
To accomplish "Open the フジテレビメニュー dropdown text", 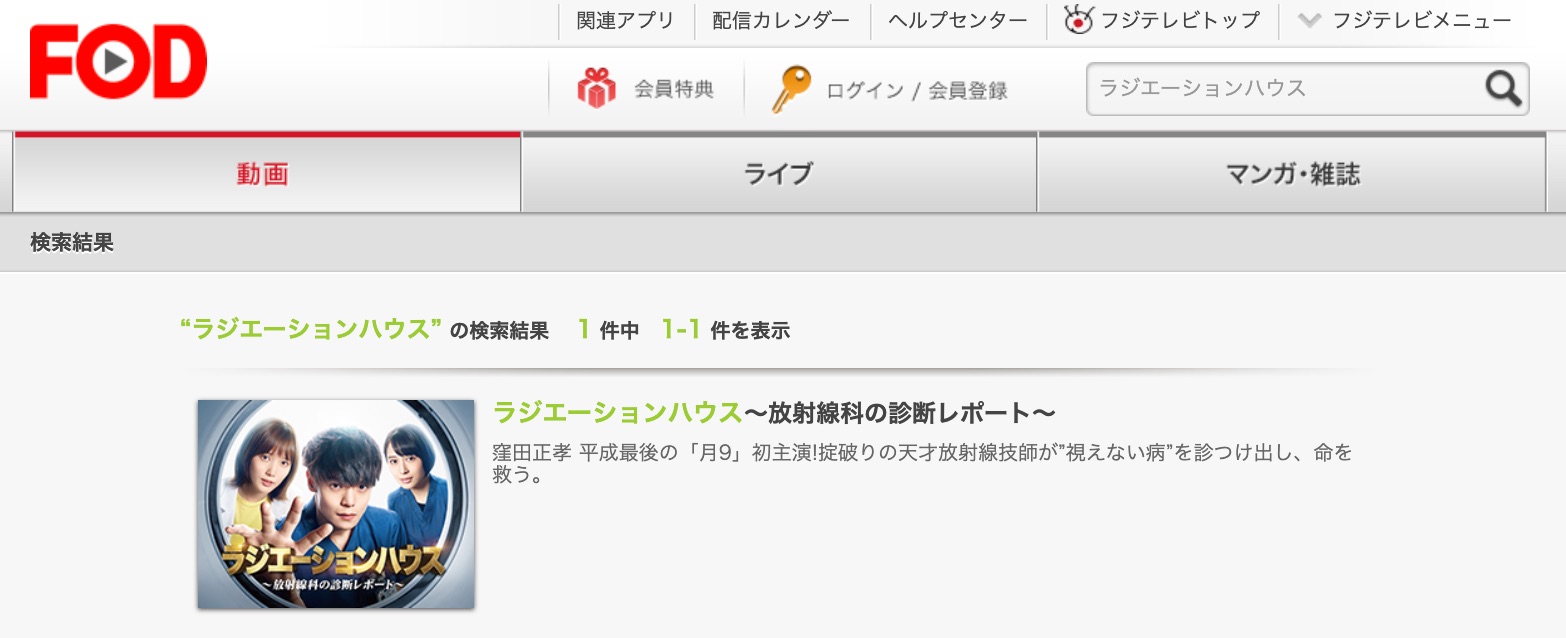I will click(1422, 20).
